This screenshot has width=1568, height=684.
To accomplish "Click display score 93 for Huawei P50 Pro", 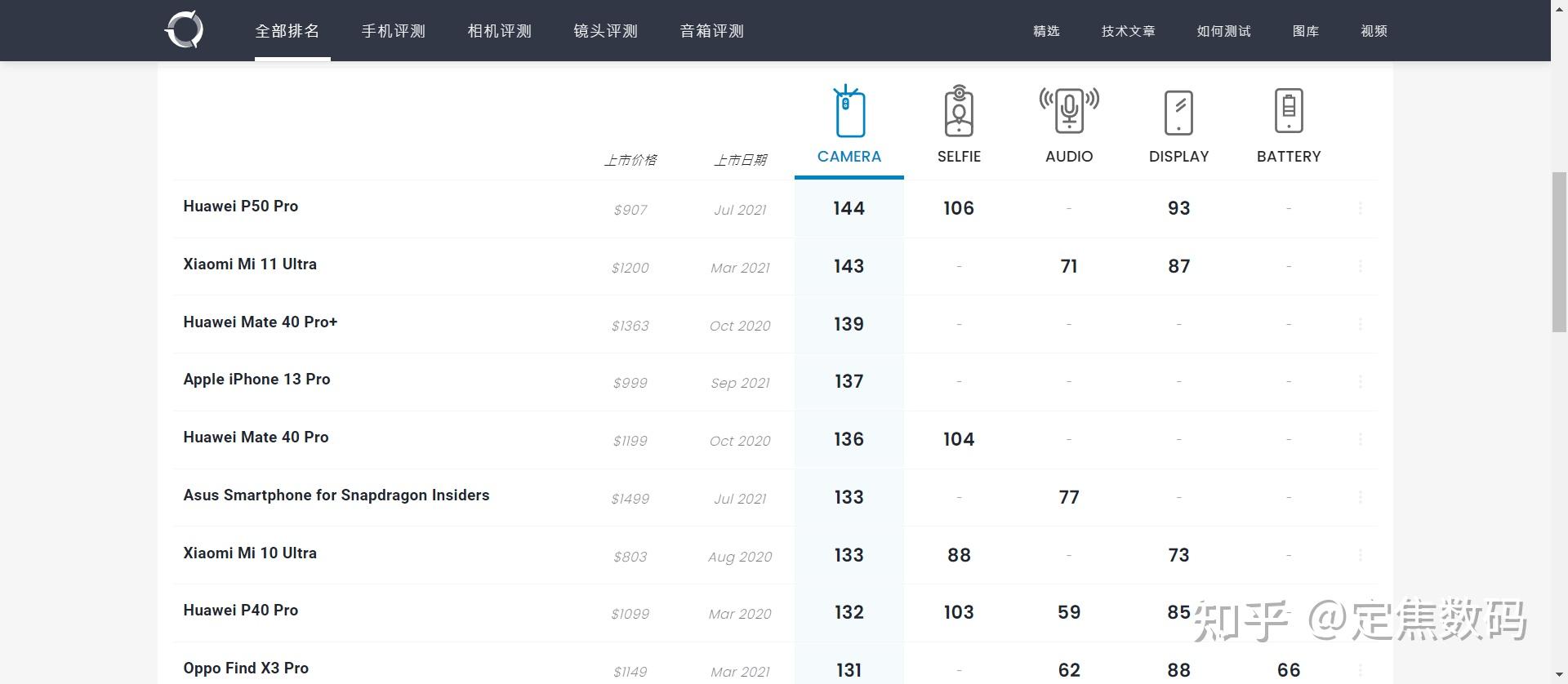I will click(1178, 209).
